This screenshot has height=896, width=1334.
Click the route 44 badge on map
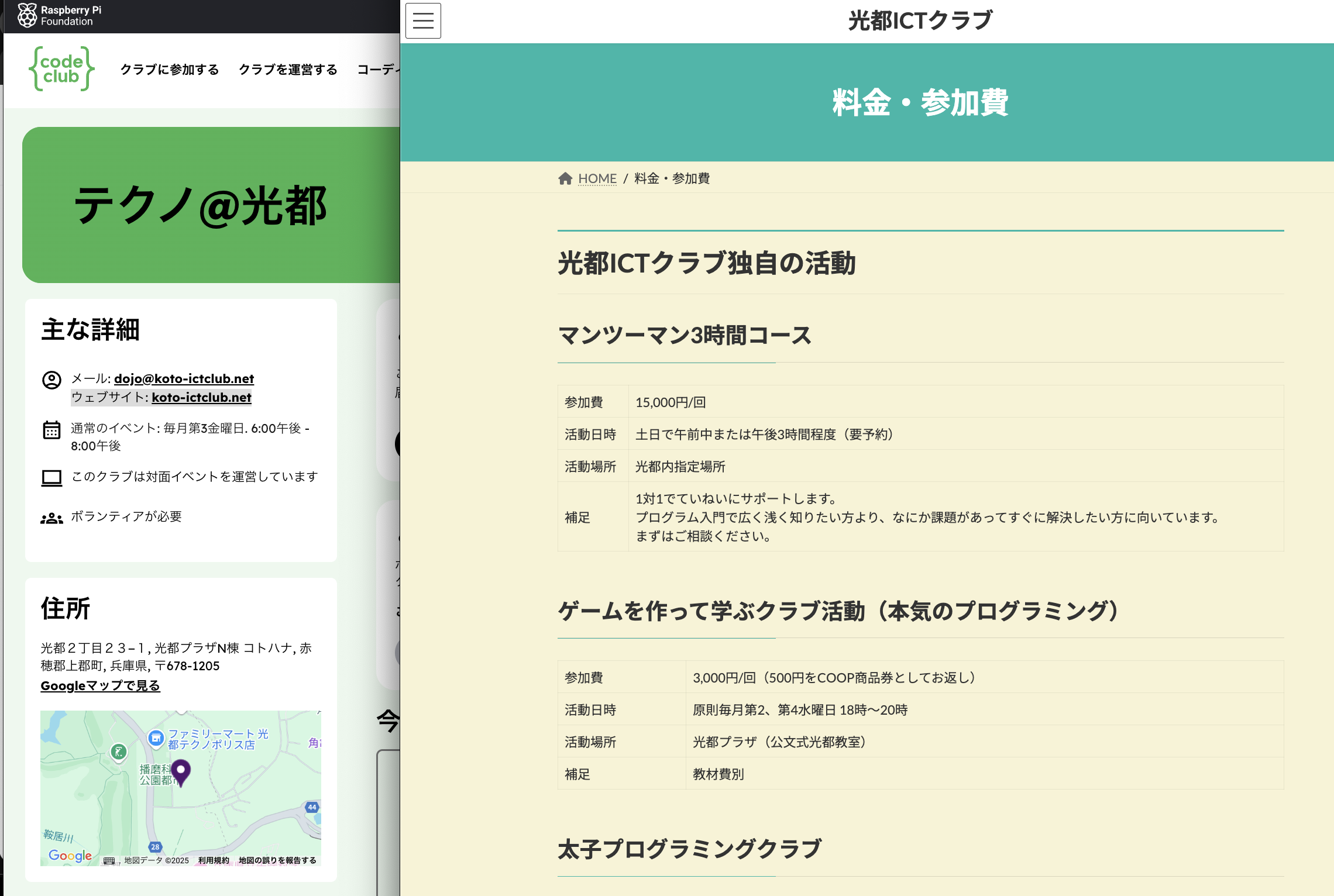[x=312, y=807]
